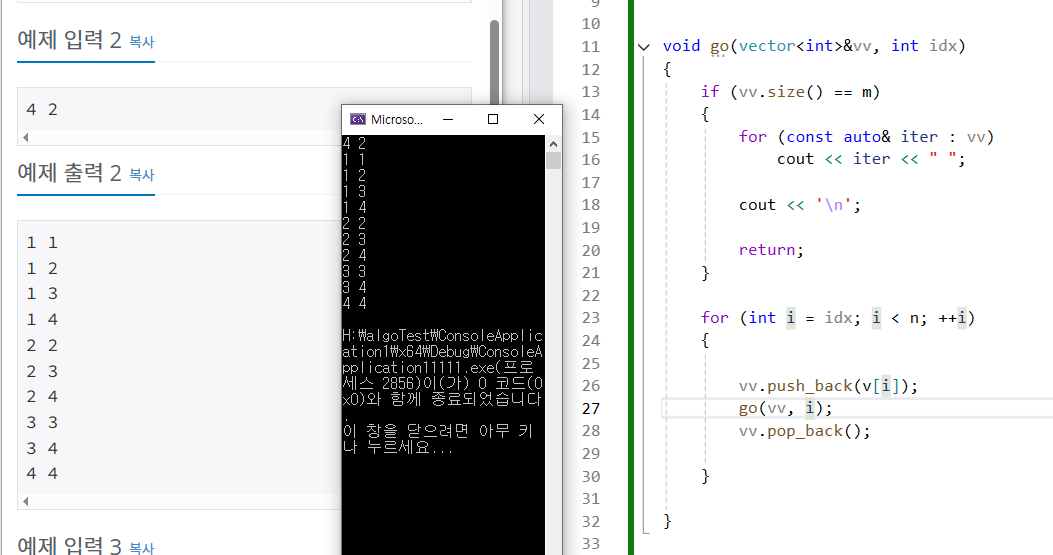Click the web page vertical scrollbar thumb
The height and width of the screenshot is (555, 1053).
495,60
